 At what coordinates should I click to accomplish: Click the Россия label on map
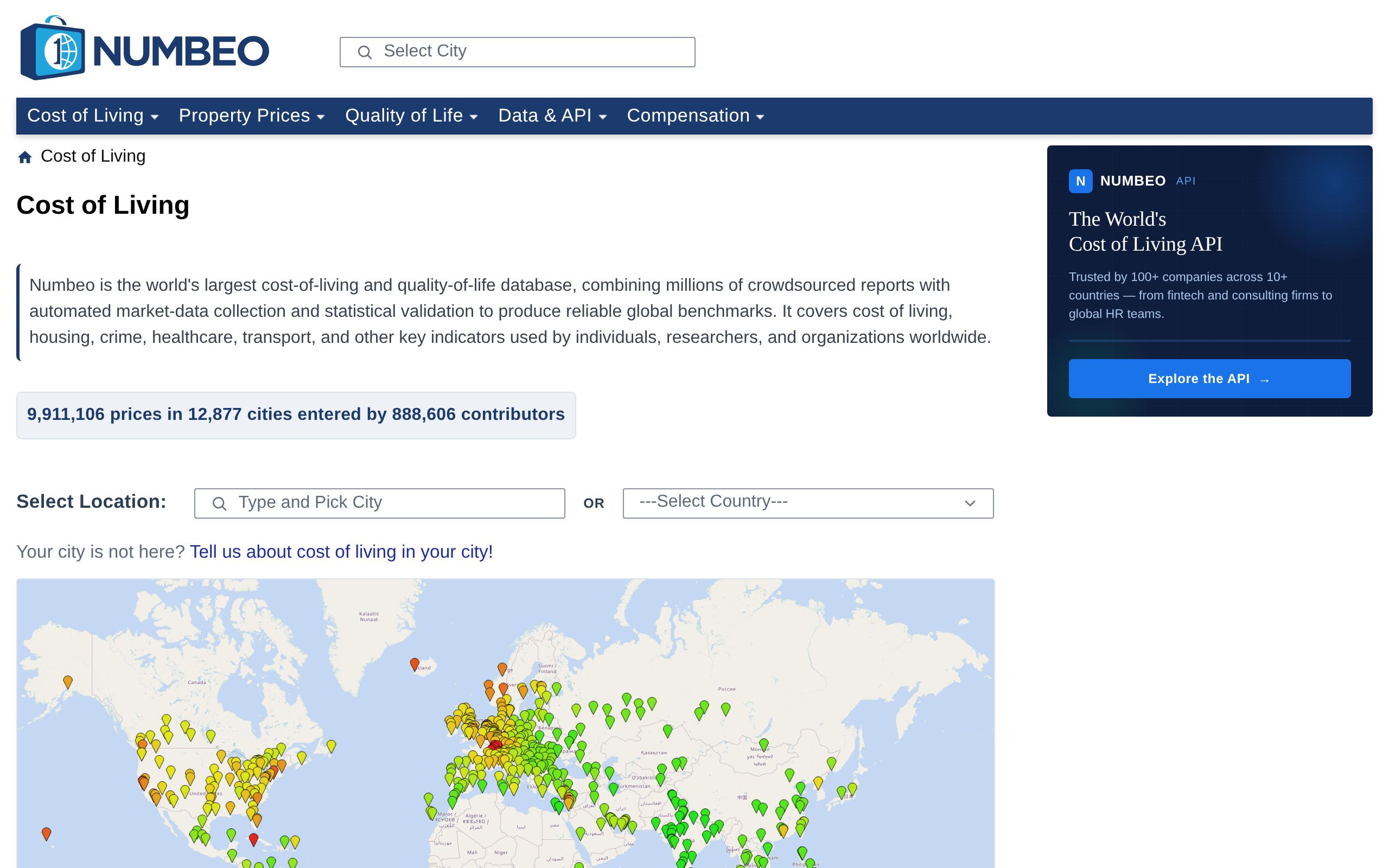[727, 689]
